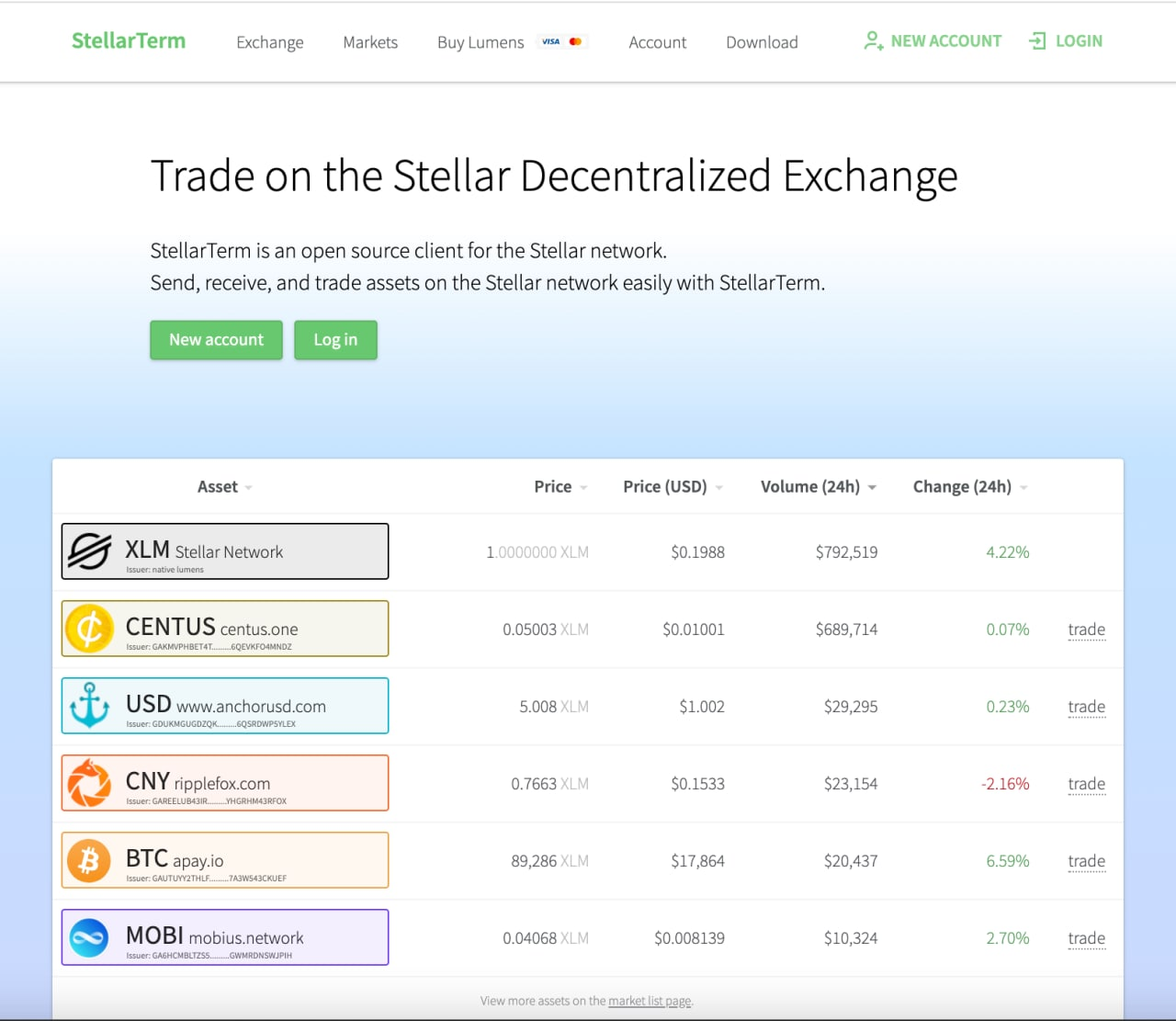The width and height of the screenshot is (1176, 1021).
Task: Open the Exchange menu item
Action: [x=269, y=42]
